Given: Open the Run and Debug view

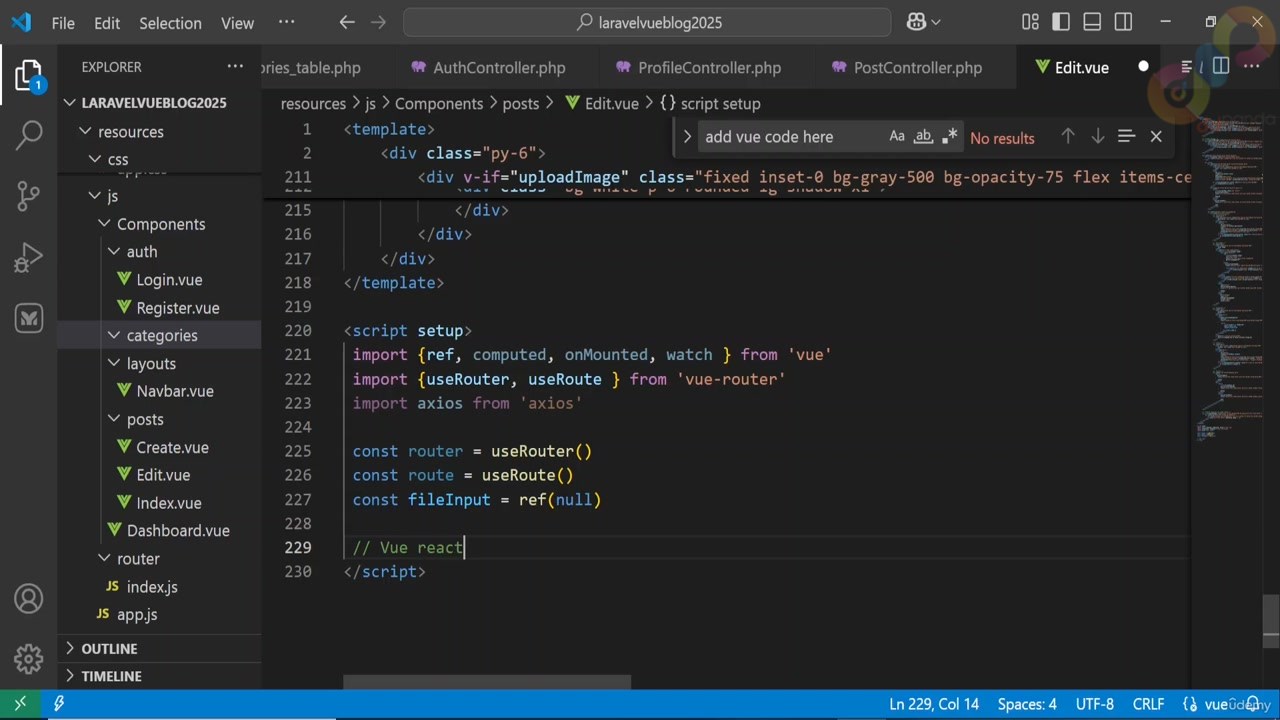Looking at the screenshot, I should click(28, 258).
